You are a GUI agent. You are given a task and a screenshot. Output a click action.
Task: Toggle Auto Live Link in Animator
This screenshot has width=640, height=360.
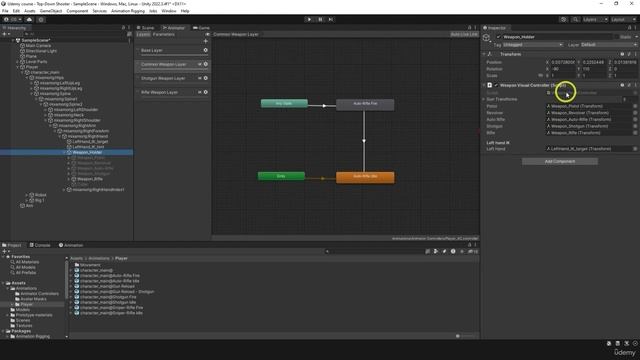[464, 34]
